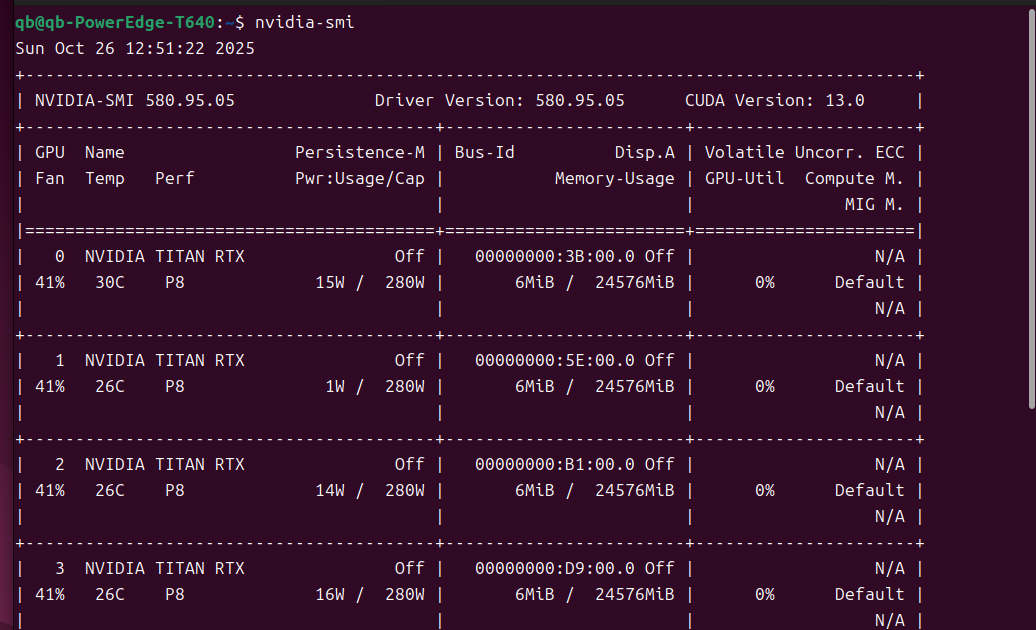Click the 'MIG M.' column header

click(x=874, y=205)
